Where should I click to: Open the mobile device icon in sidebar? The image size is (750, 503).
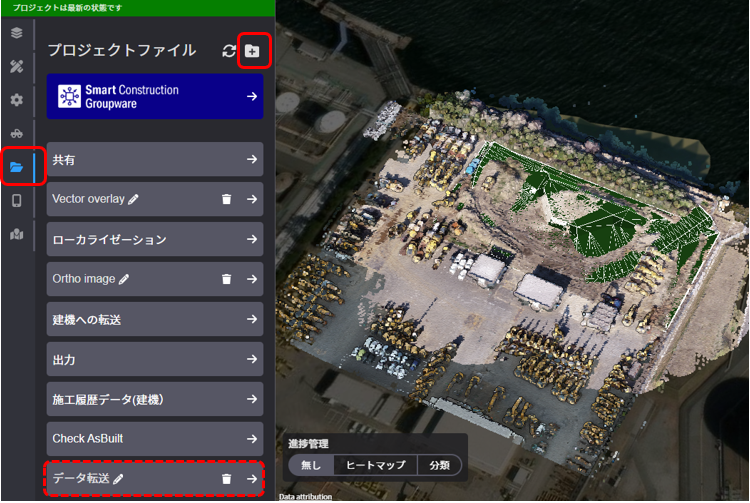pyautogui.click(x=17, y=200)
